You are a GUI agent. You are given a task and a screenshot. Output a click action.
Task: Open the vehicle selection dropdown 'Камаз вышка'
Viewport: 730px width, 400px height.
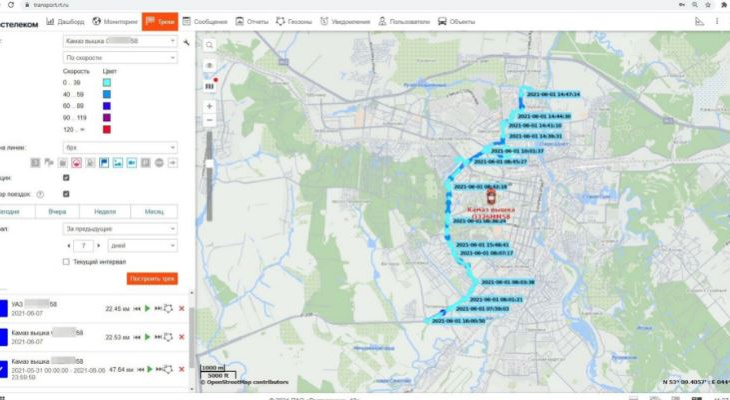click(120, 42)
